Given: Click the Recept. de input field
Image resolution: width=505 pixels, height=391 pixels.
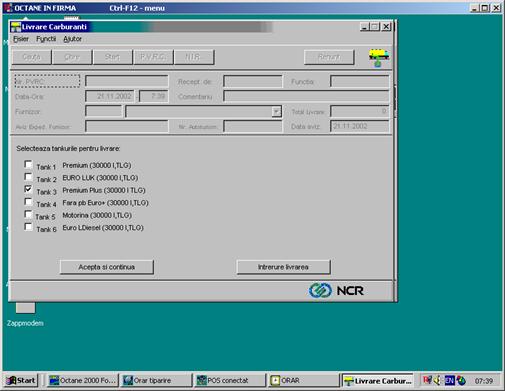Looking at the screenshot, I should [253, 81].
